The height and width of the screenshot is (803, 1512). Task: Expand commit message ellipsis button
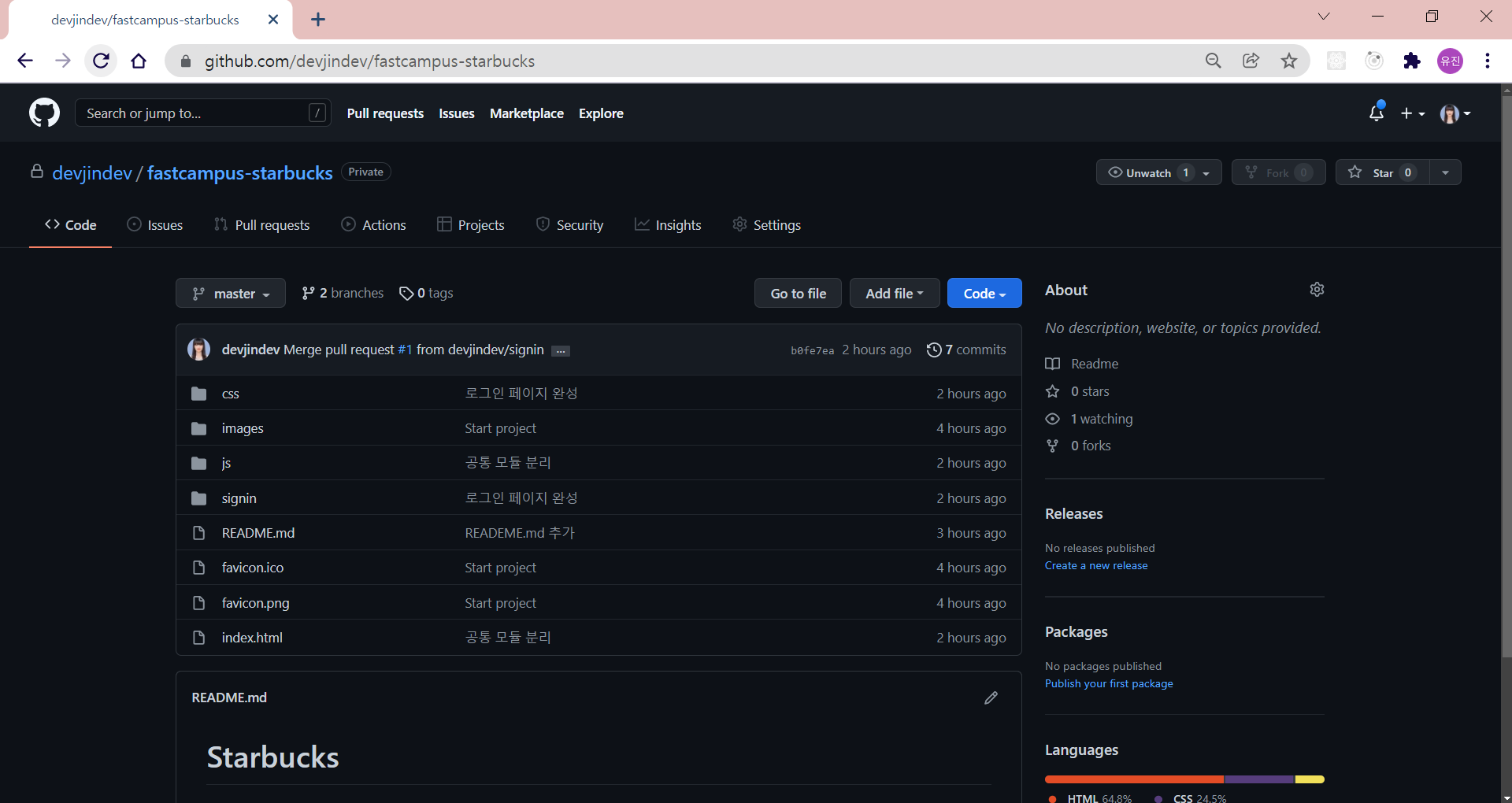pyautogui.click(x=561, y=351)
